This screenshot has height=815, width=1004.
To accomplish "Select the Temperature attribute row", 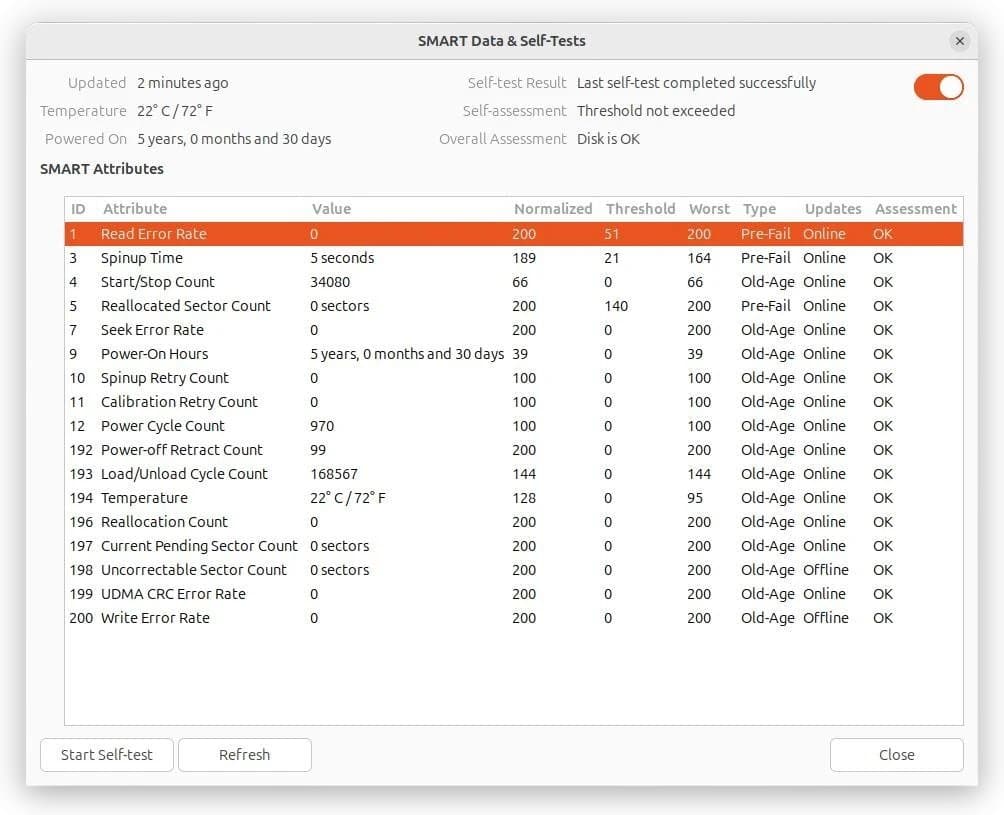I will point(144,498).
